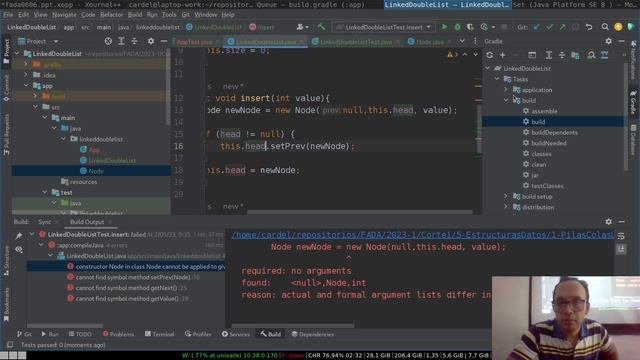The image size is (640, 360).
Task: Collapse All icon in Project panel header
Action: (x=134, y=41)
